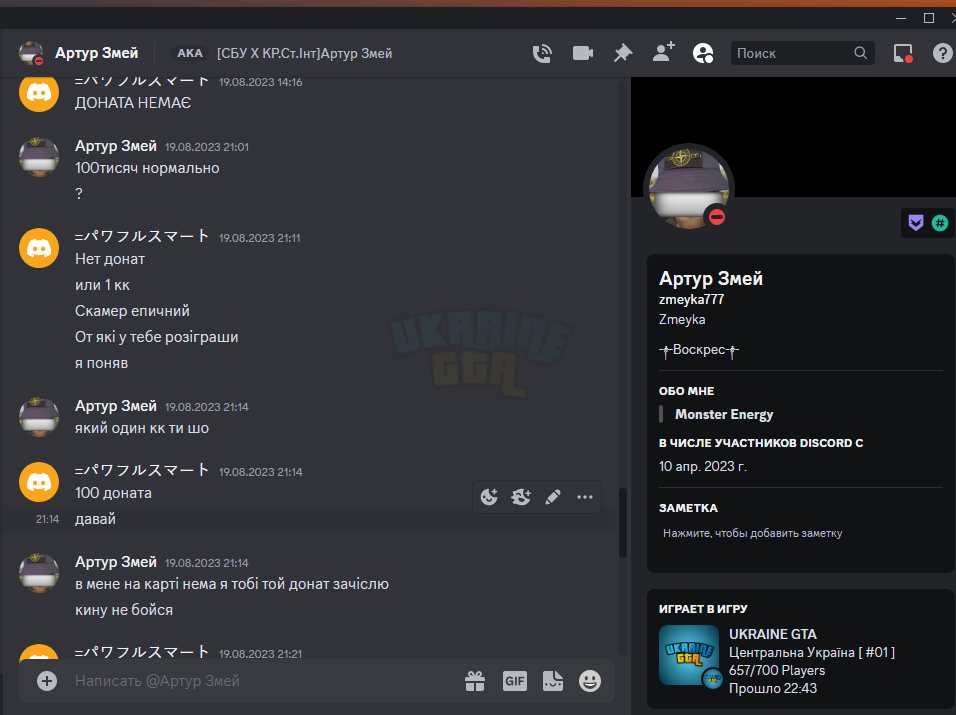
Task: Click header avatar of Артур Змей
Action: tap(30, 53)
